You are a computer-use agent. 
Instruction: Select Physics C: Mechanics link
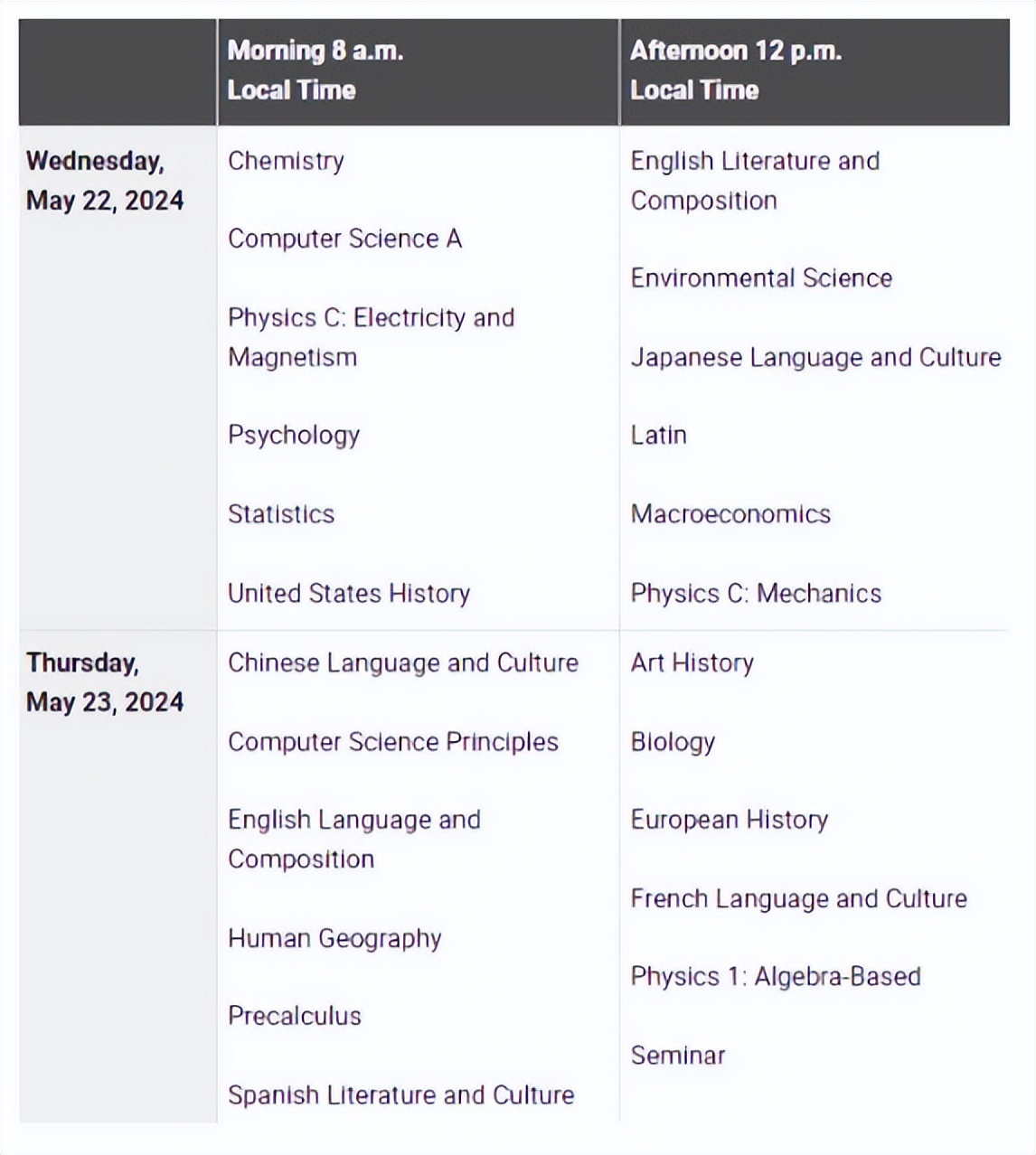[756, 593]
